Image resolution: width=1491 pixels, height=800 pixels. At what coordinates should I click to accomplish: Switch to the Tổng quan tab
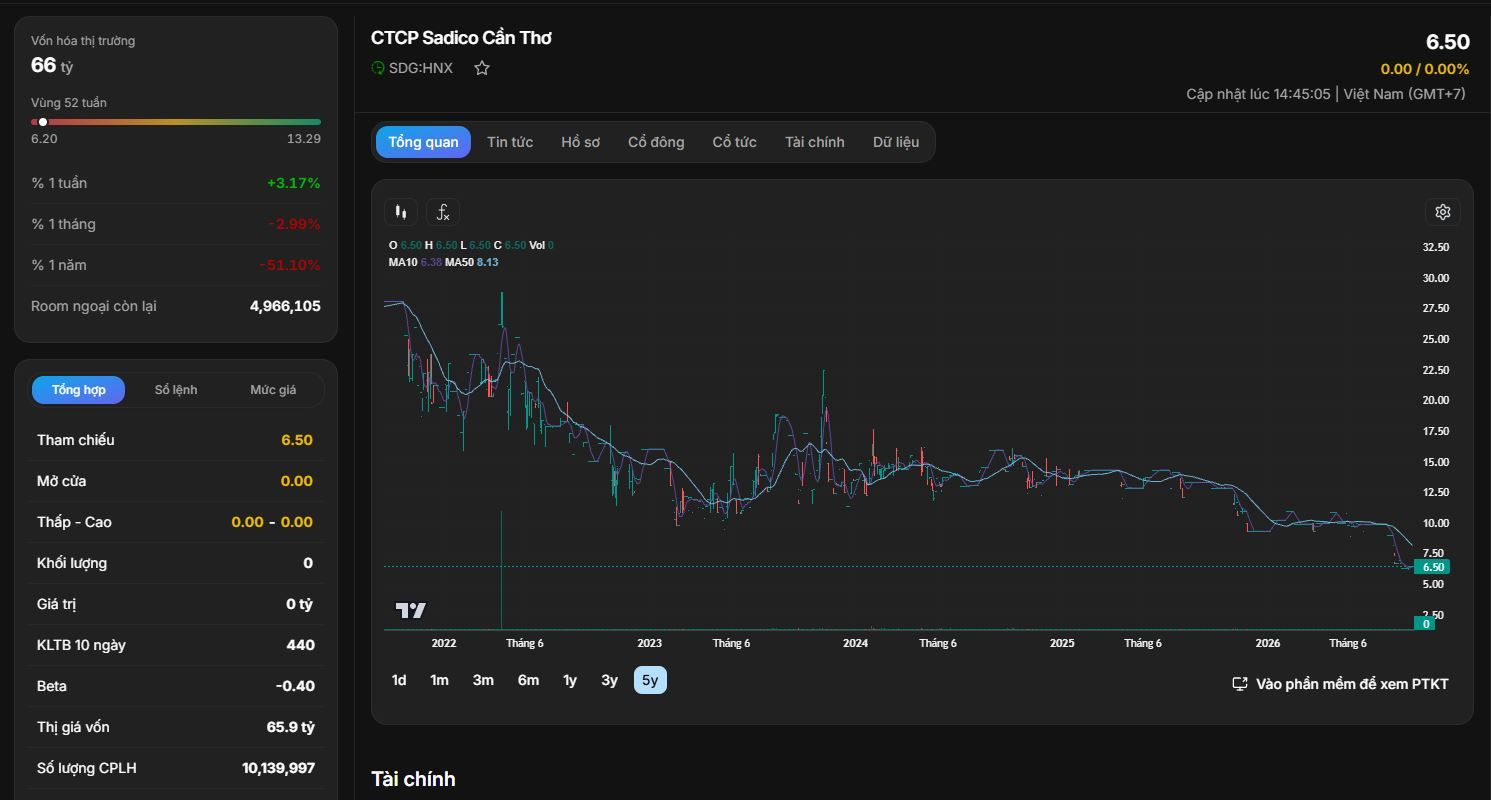coord(423,142)
